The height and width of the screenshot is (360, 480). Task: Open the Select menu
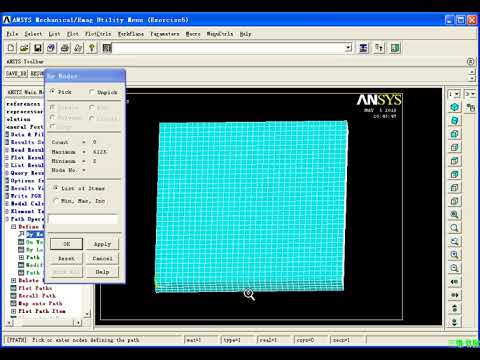(33, 34)
